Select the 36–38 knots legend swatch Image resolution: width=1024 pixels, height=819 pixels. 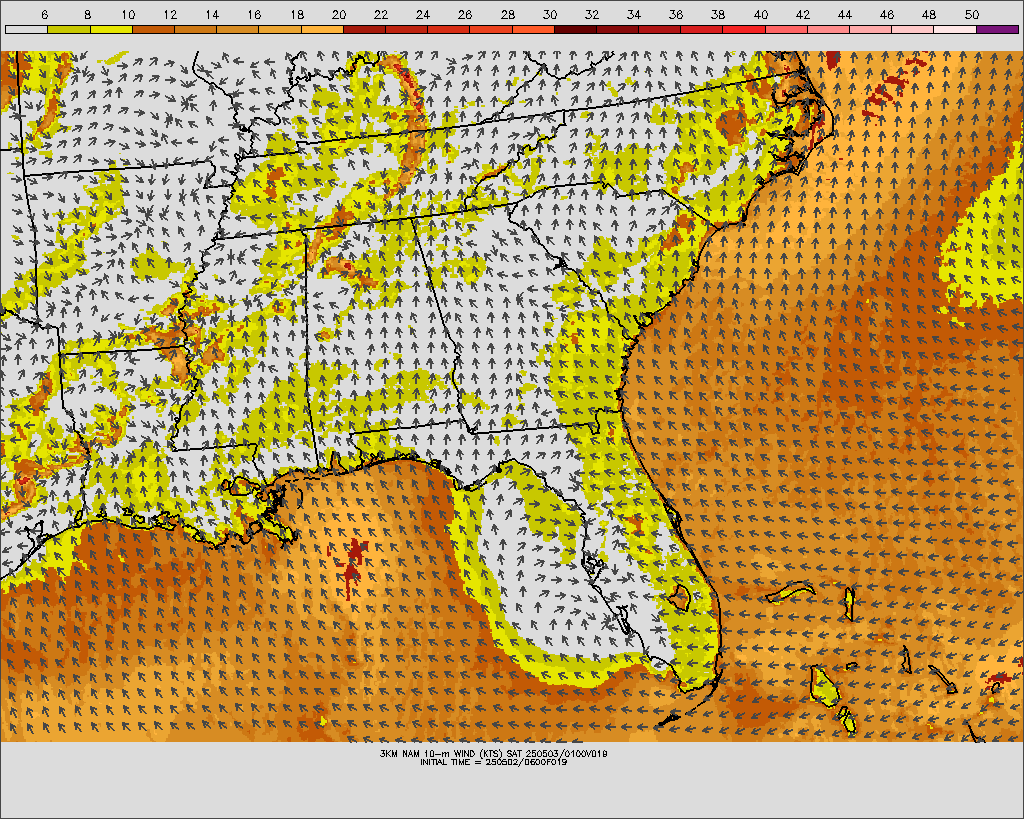(x=702, y=29)
